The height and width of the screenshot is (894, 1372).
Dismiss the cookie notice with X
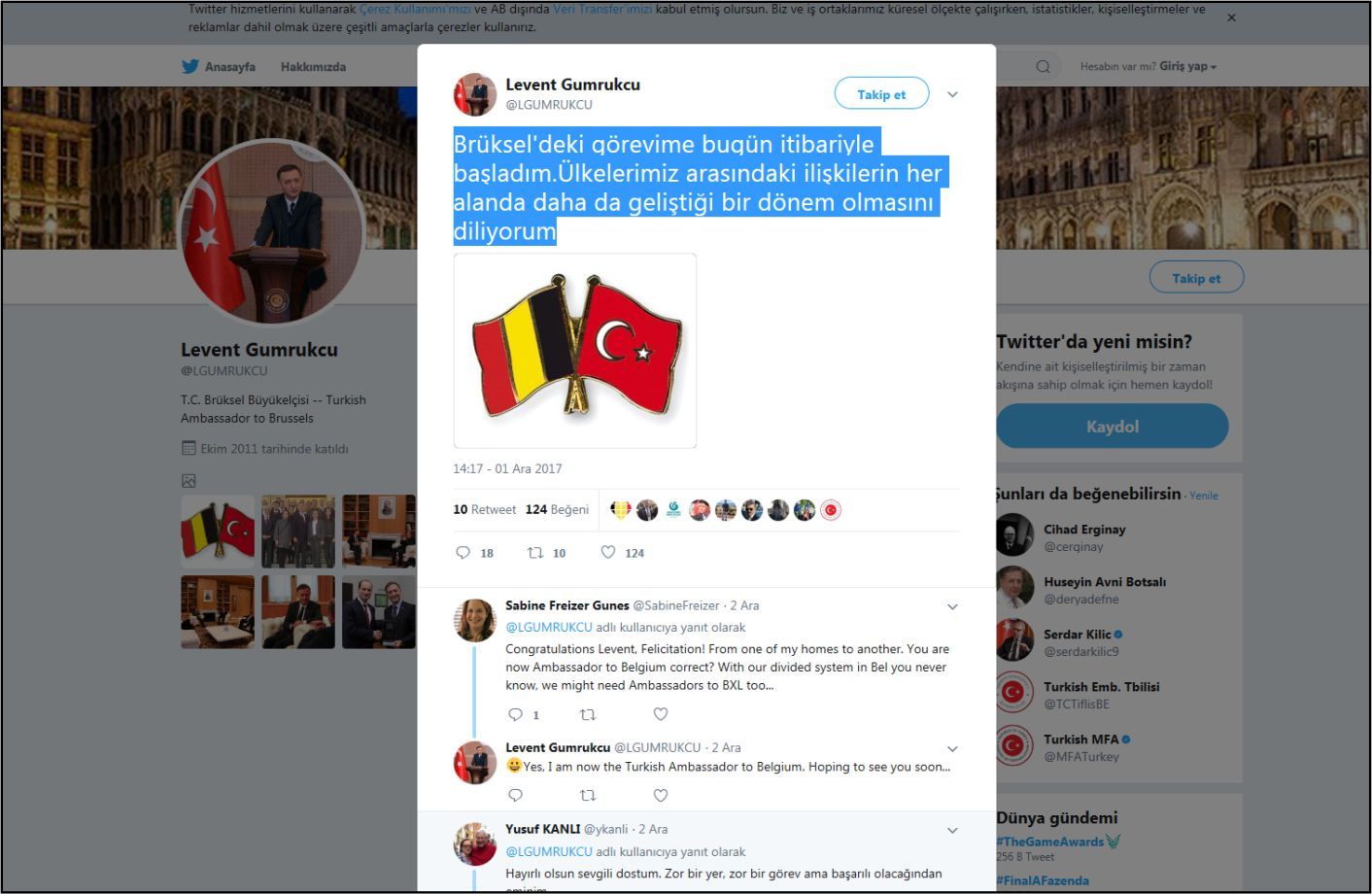[x=1231, y=17]
